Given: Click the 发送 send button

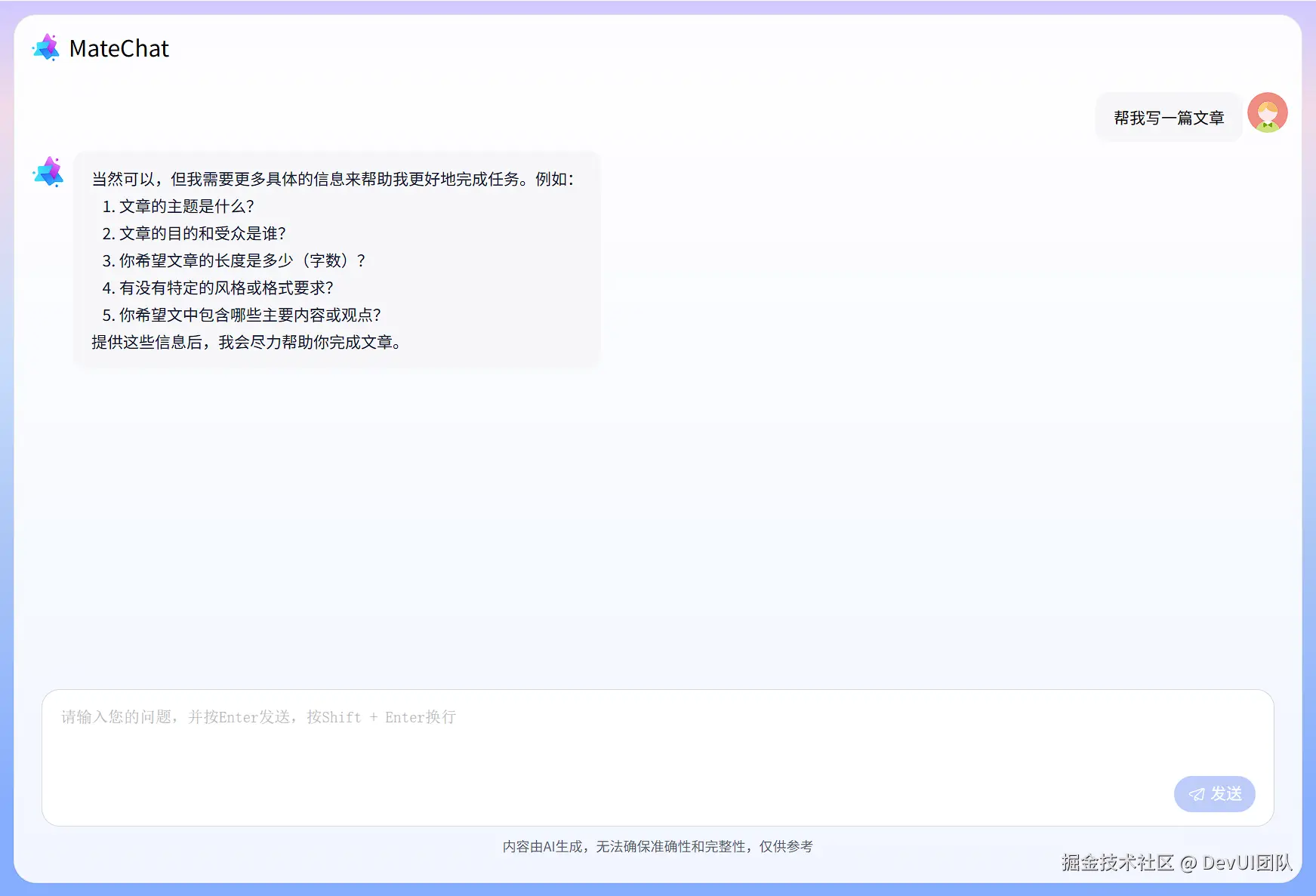Looking at the screenshot, I should [x=1214, y=794].
